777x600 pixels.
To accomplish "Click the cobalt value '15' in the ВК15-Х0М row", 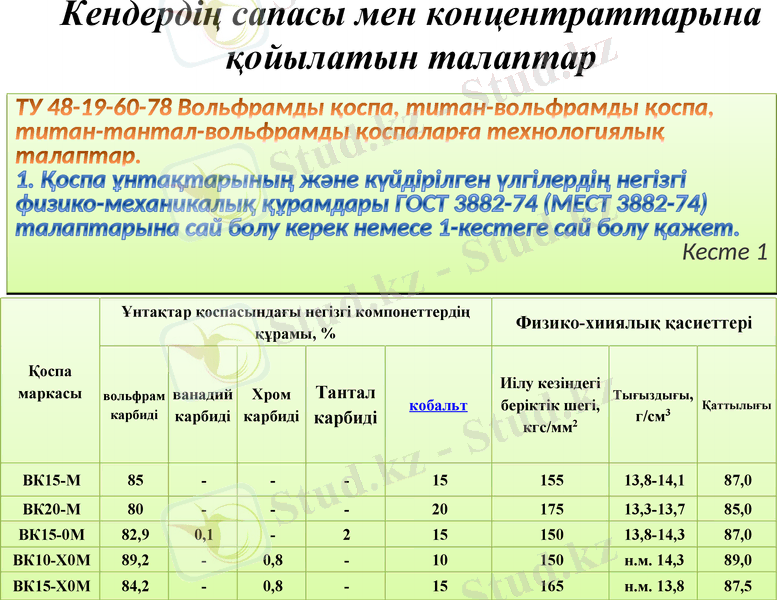I will coord(440,586).
